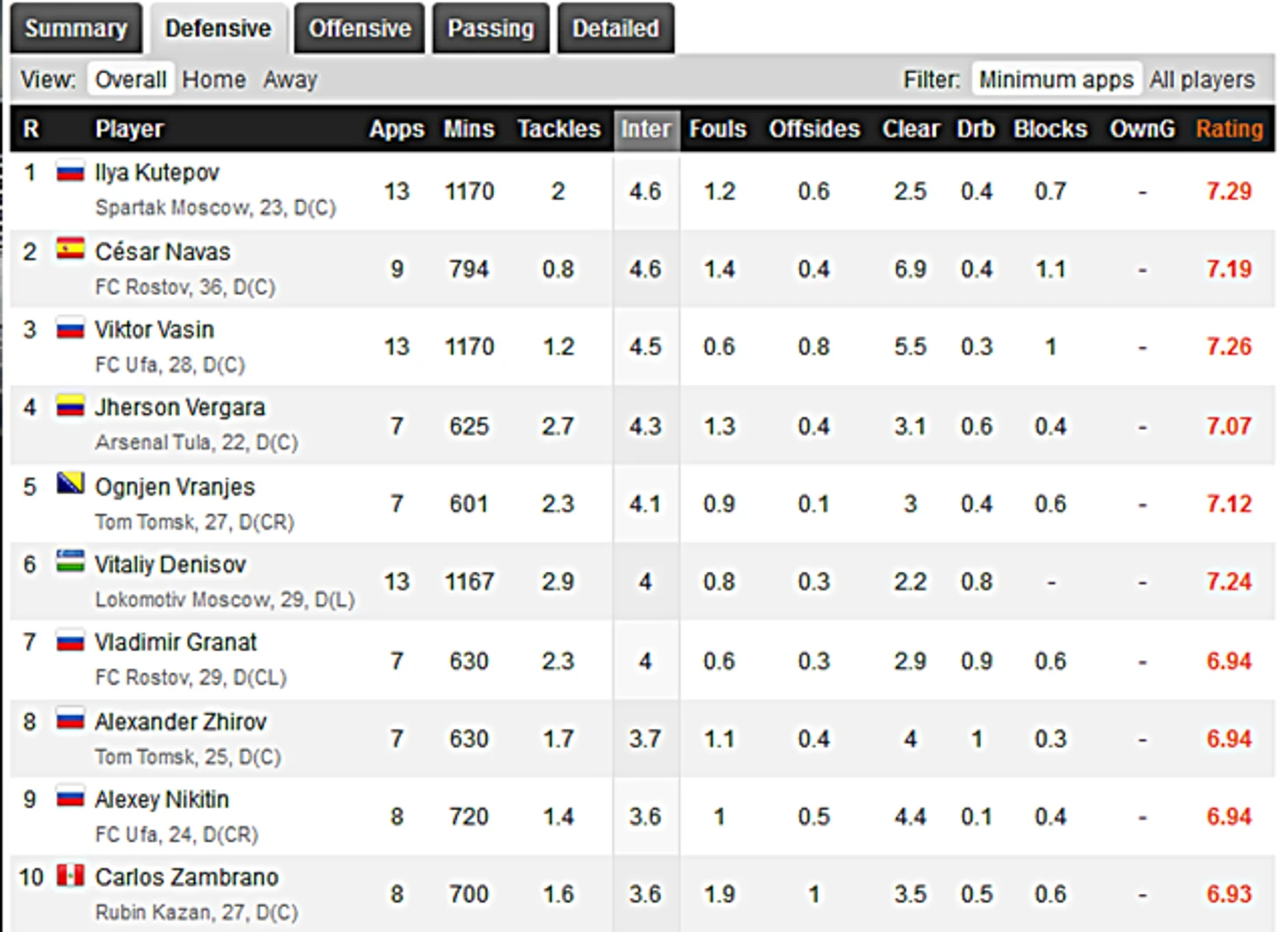
Task: Sort by Apps column header
Action: click(x=396, y=129)
